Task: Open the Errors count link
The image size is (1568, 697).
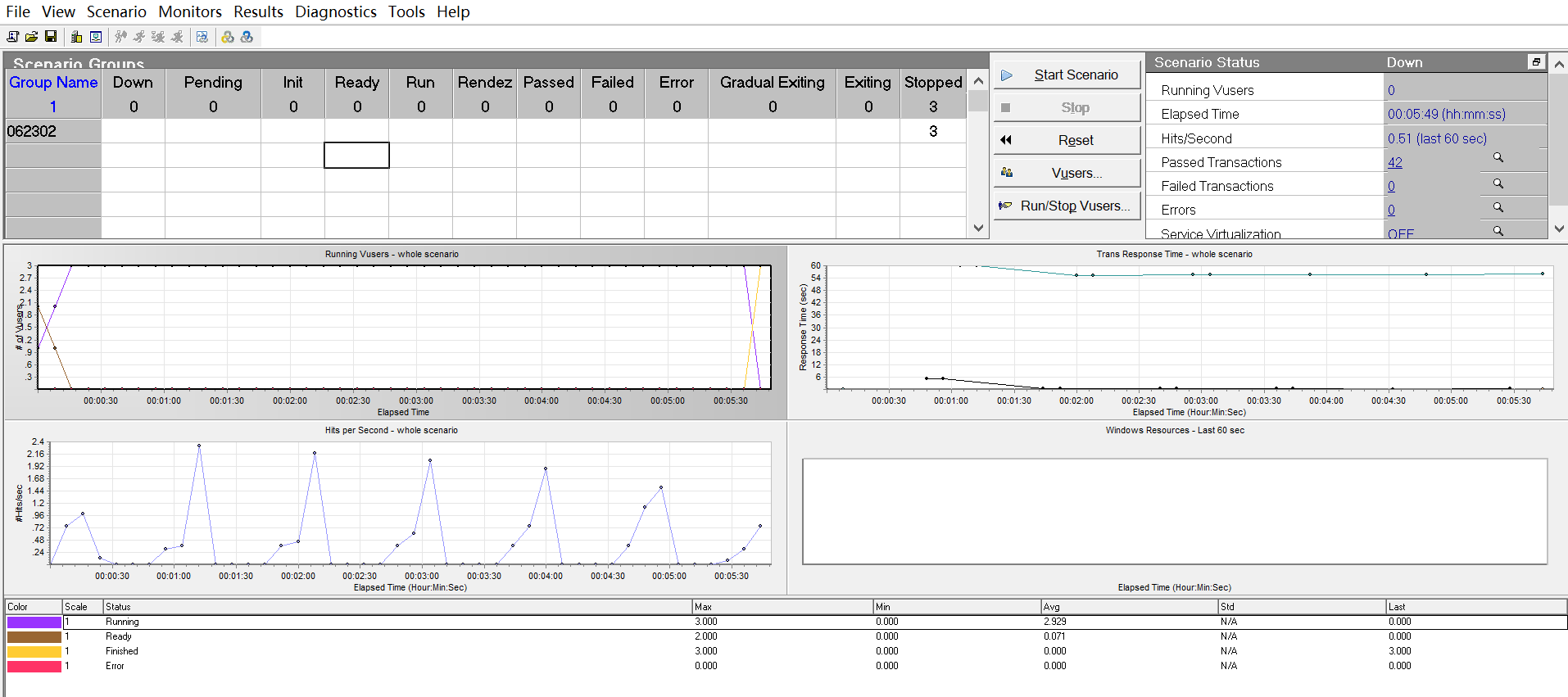Action: [x=1391, y=210]
